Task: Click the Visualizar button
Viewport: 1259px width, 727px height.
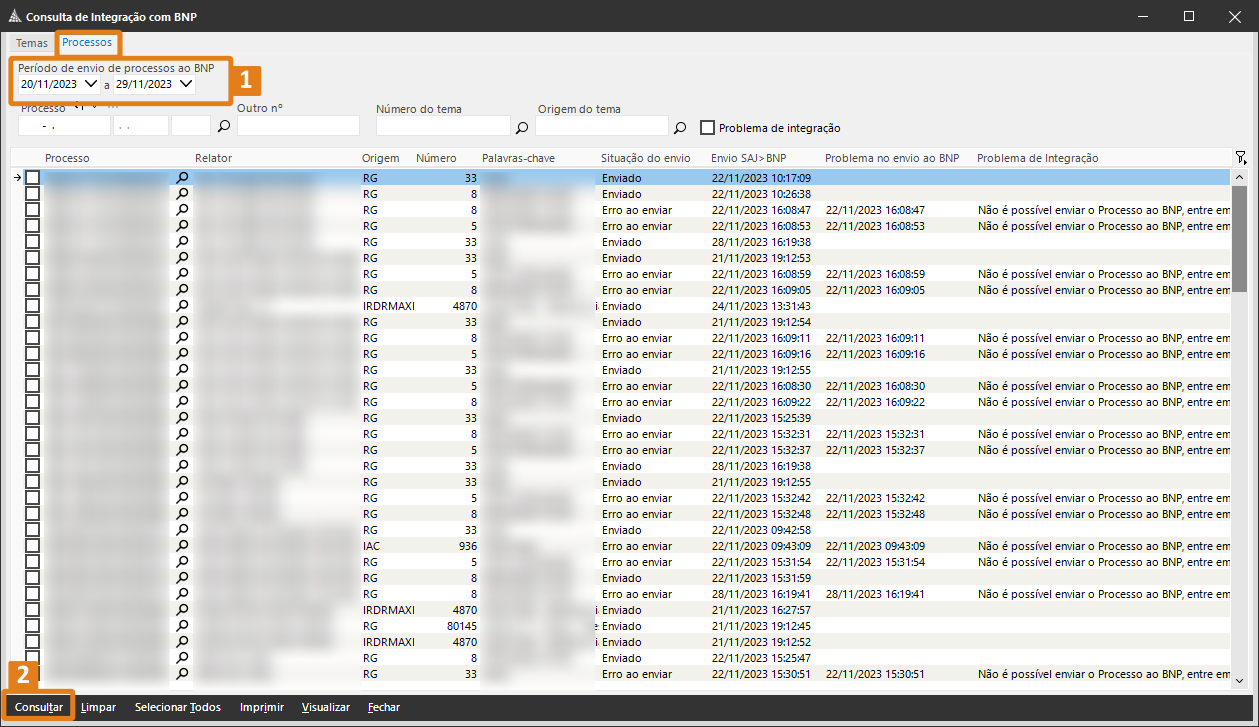Action: [326, 707]
